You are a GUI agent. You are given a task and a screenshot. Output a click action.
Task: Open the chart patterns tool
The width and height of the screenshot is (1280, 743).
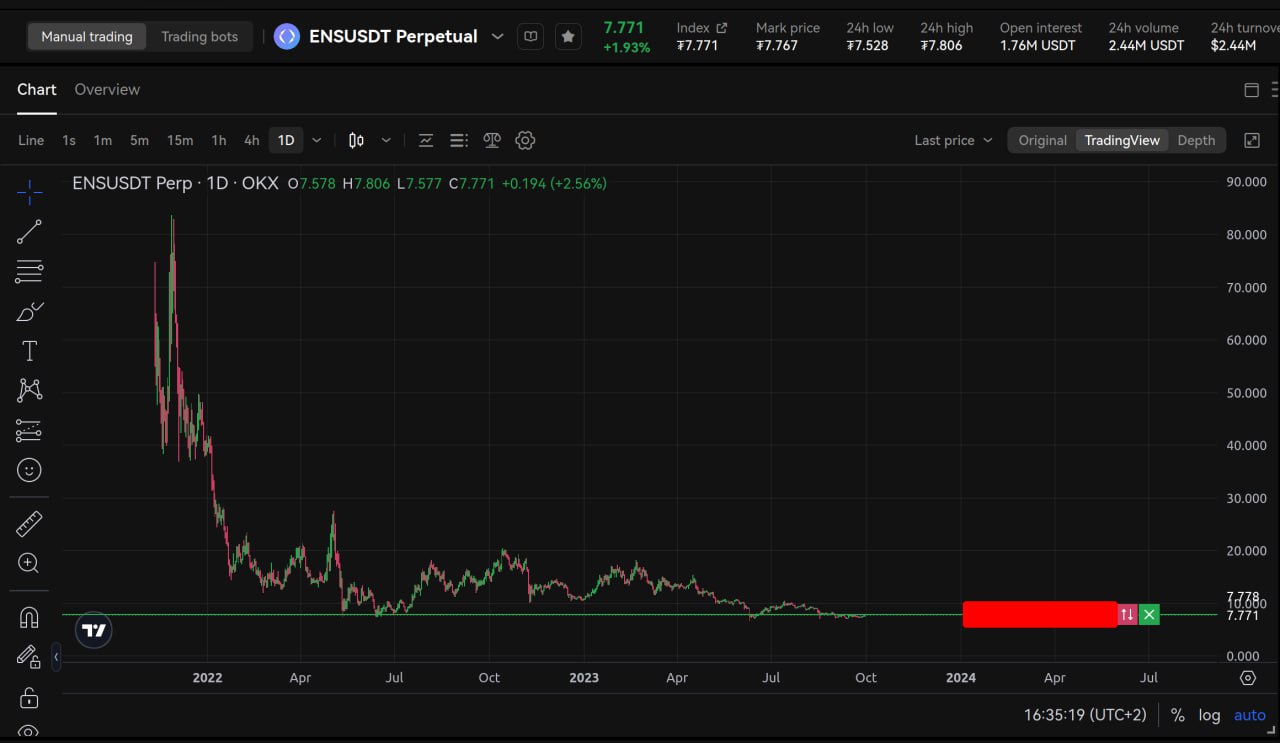tap(29, 390)
